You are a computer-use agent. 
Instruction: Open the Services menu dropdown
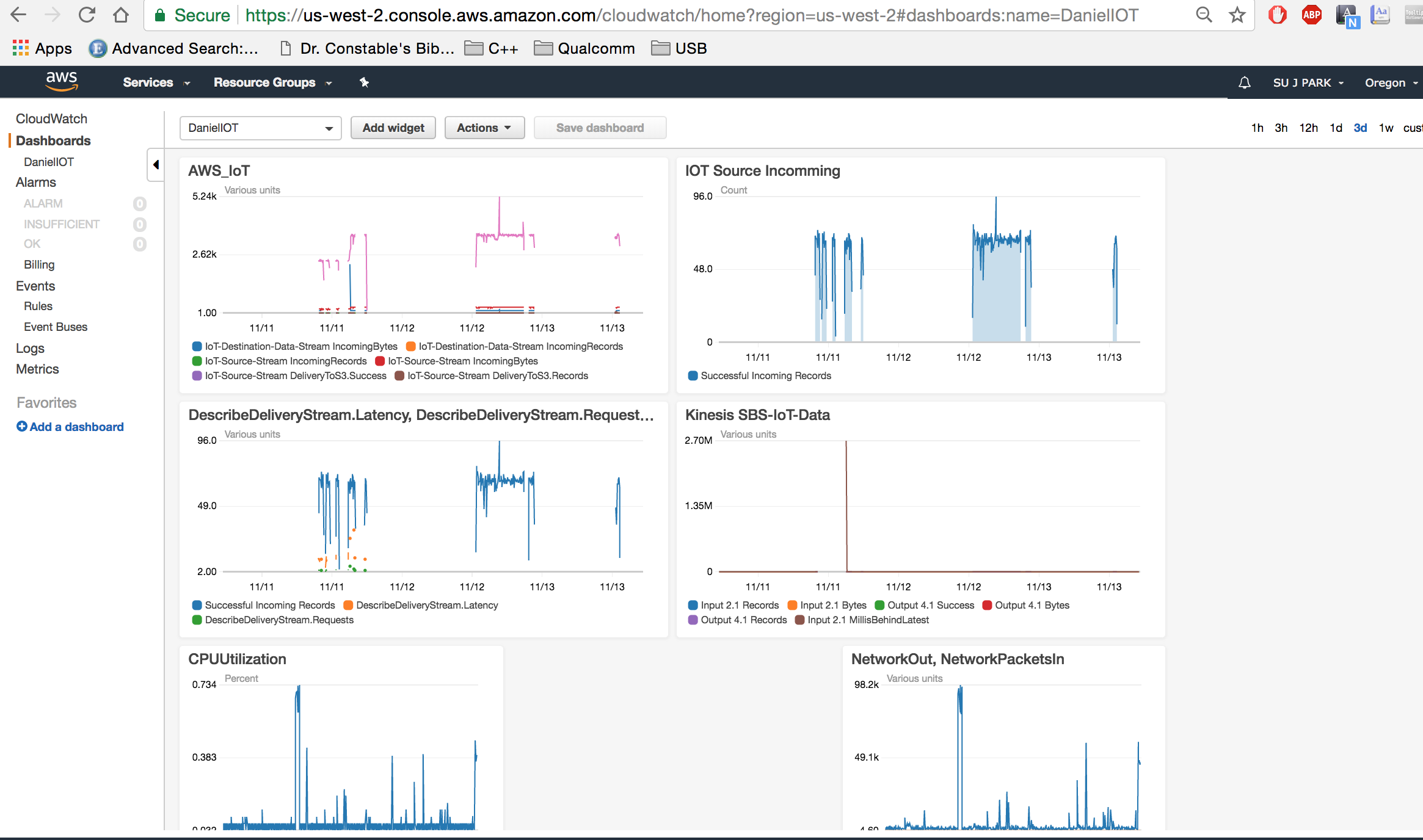pos(156,82)
